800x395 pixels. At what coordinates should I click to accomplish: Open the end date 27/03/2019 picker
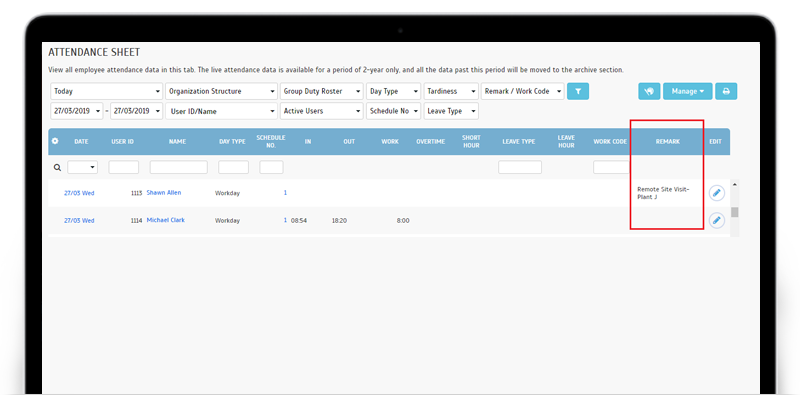[137, 111]
